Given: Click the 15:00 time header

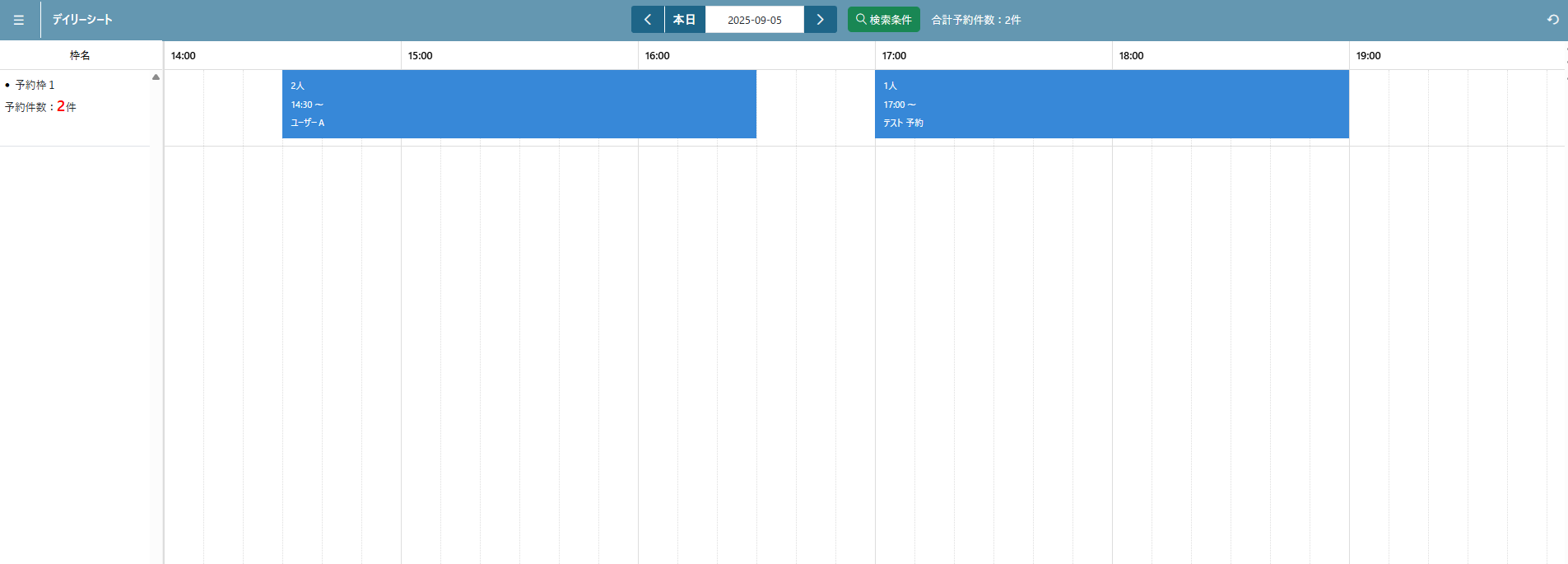Looking at the screenshot, I should coord(421,56).
